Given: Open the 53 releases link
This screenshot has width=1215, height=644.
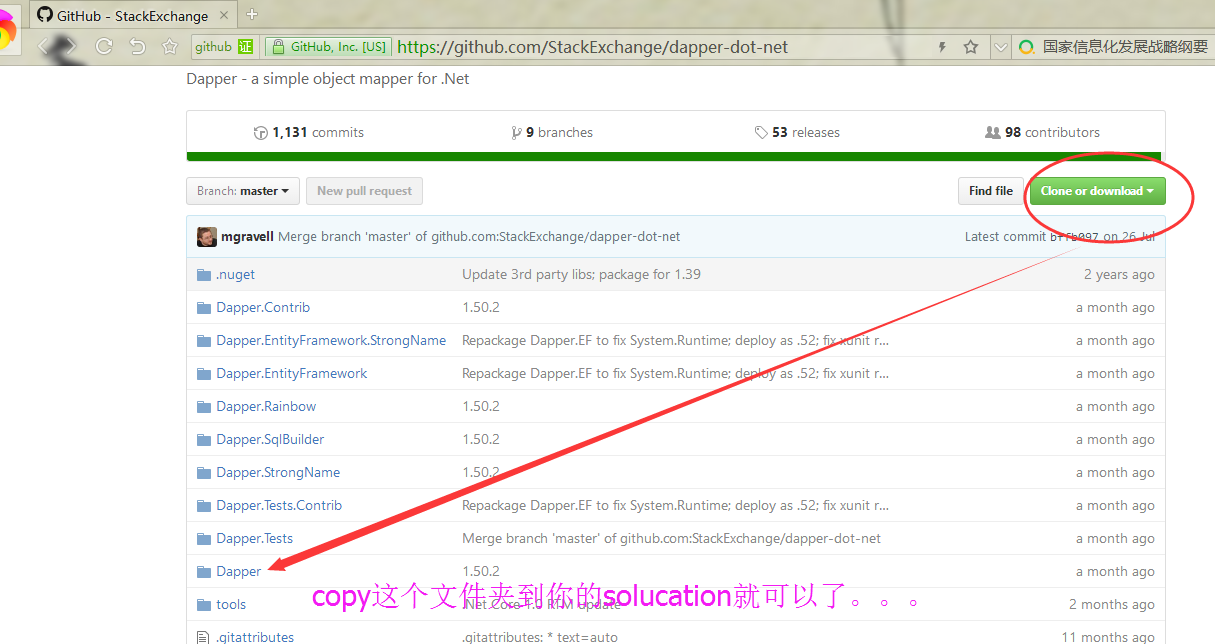Looking at the screenshot, I should tap(797, 132).
